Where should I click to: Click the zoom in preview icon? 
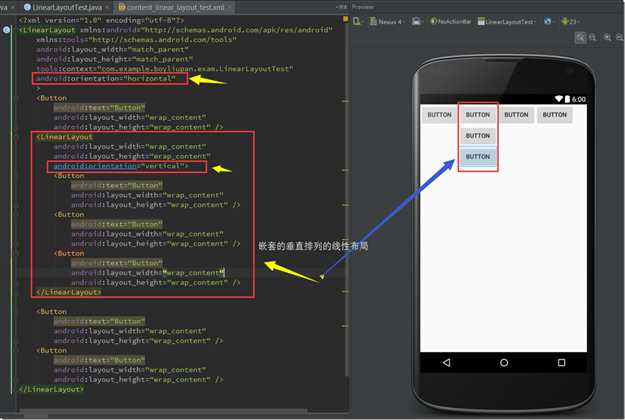point(607,37)
